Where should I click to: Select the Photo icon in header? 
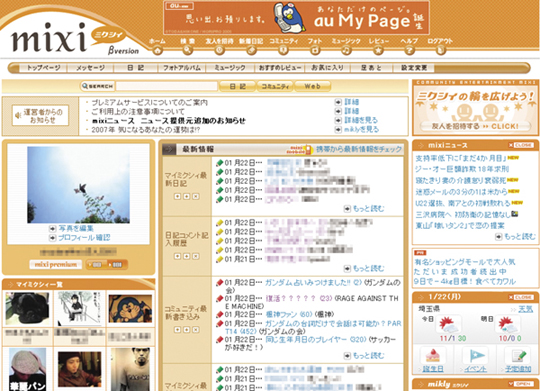tap(315, 50)
